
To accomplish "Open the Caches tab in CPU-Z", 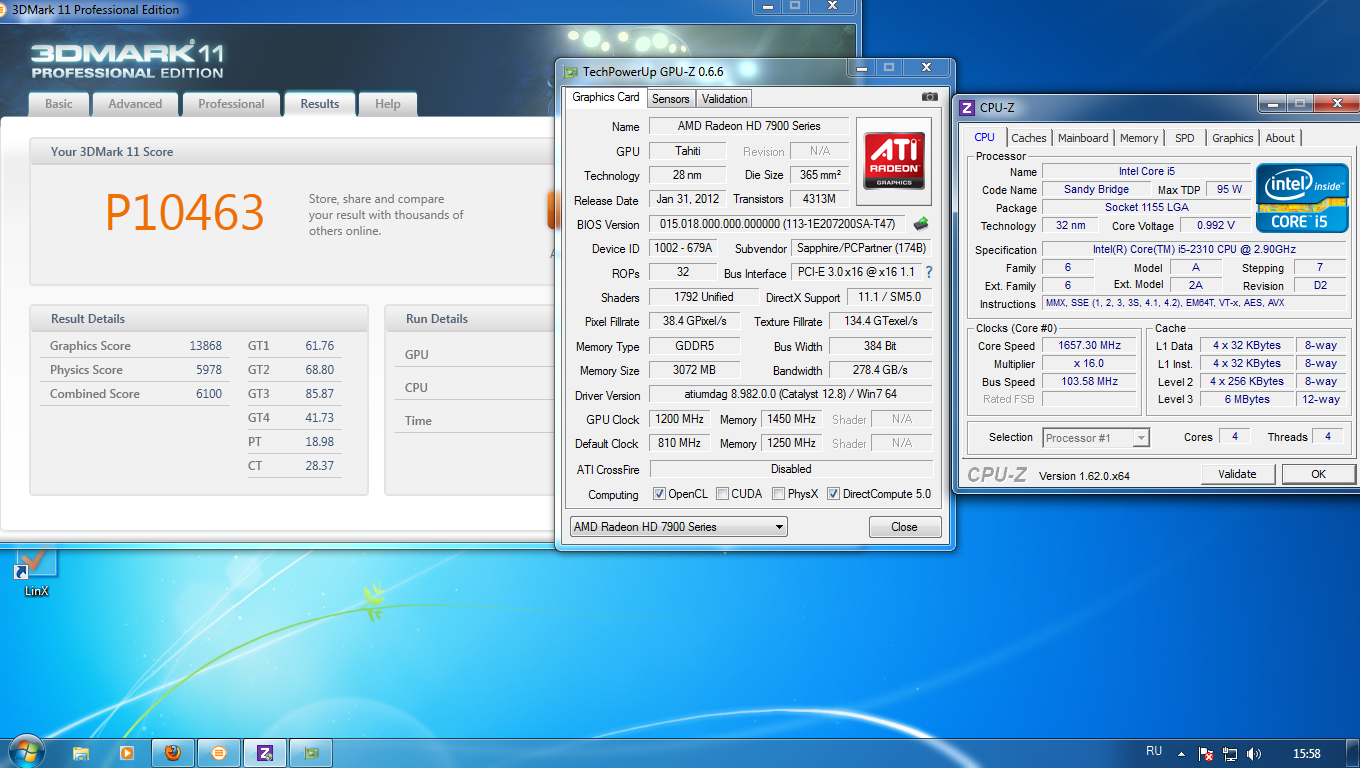I will [1028, 138].
